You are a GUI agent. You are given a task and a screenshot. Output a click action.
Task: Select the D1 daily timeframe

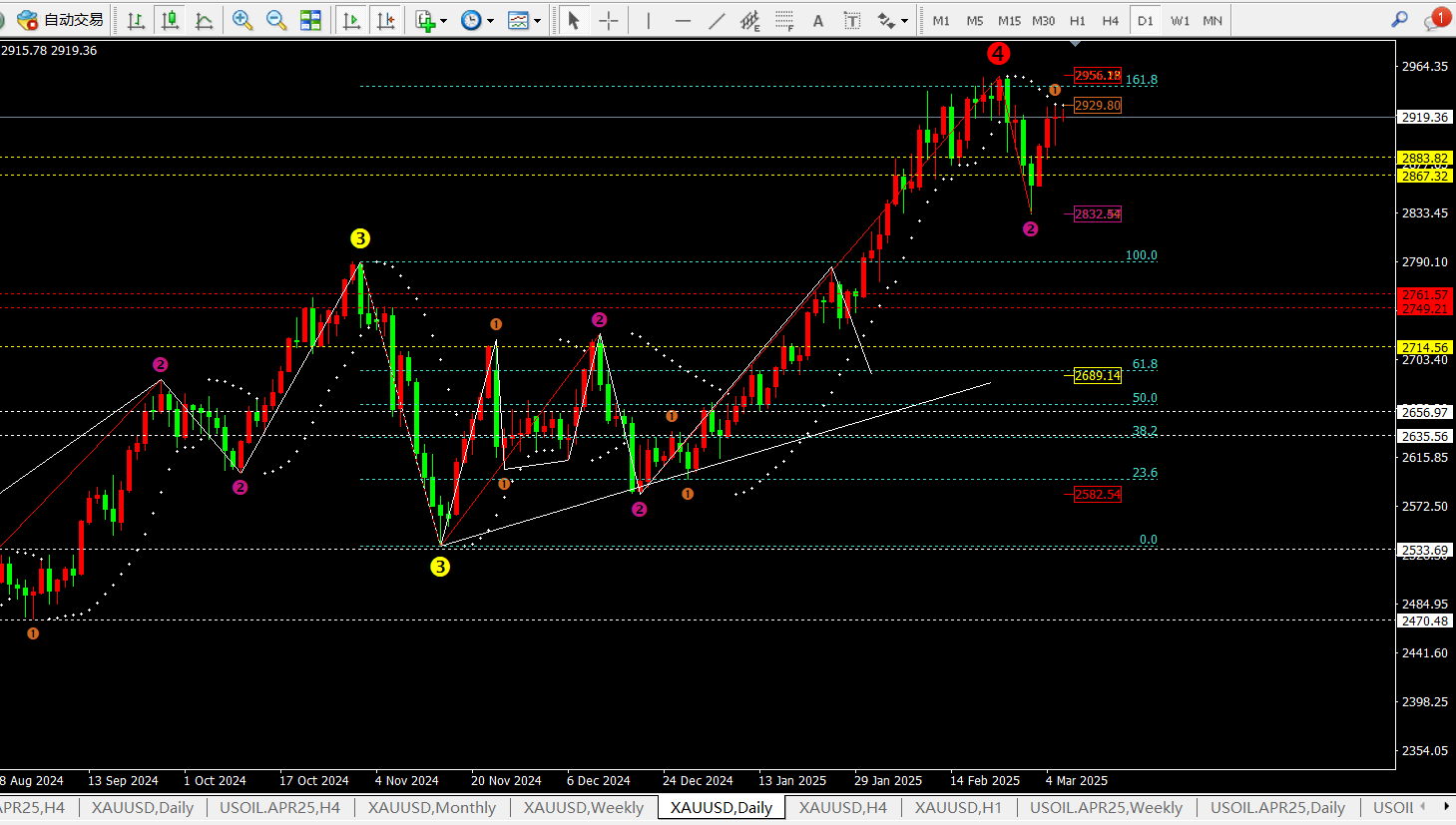pos(1146,20)
